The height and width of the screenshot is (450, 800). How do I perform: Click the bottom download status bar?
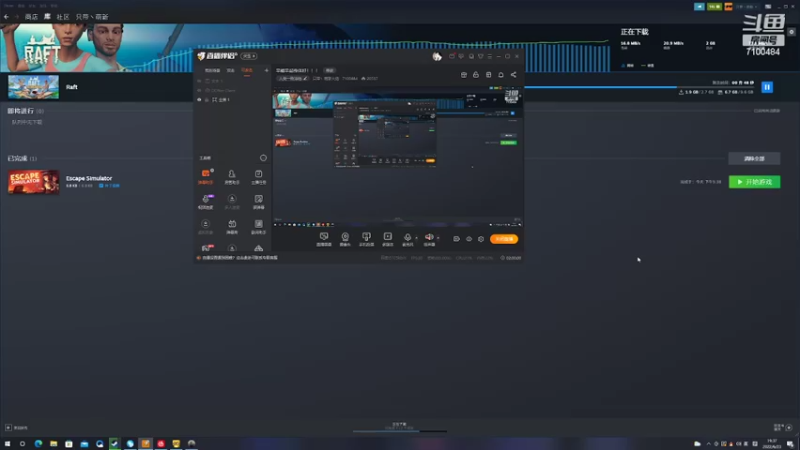pos(399,428)
